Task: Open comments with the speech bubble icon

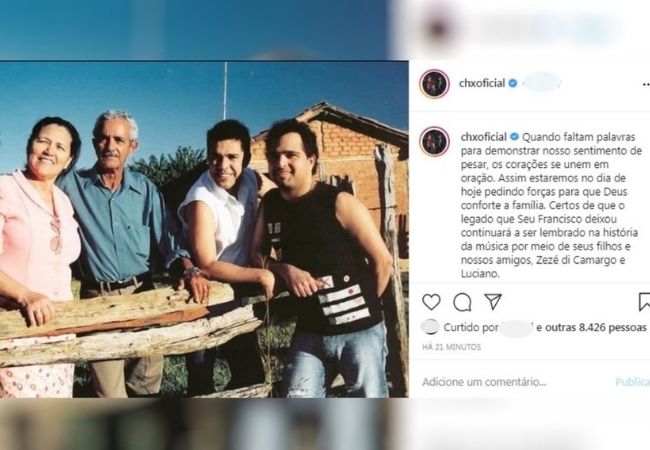Action: (x=462, y=302)
